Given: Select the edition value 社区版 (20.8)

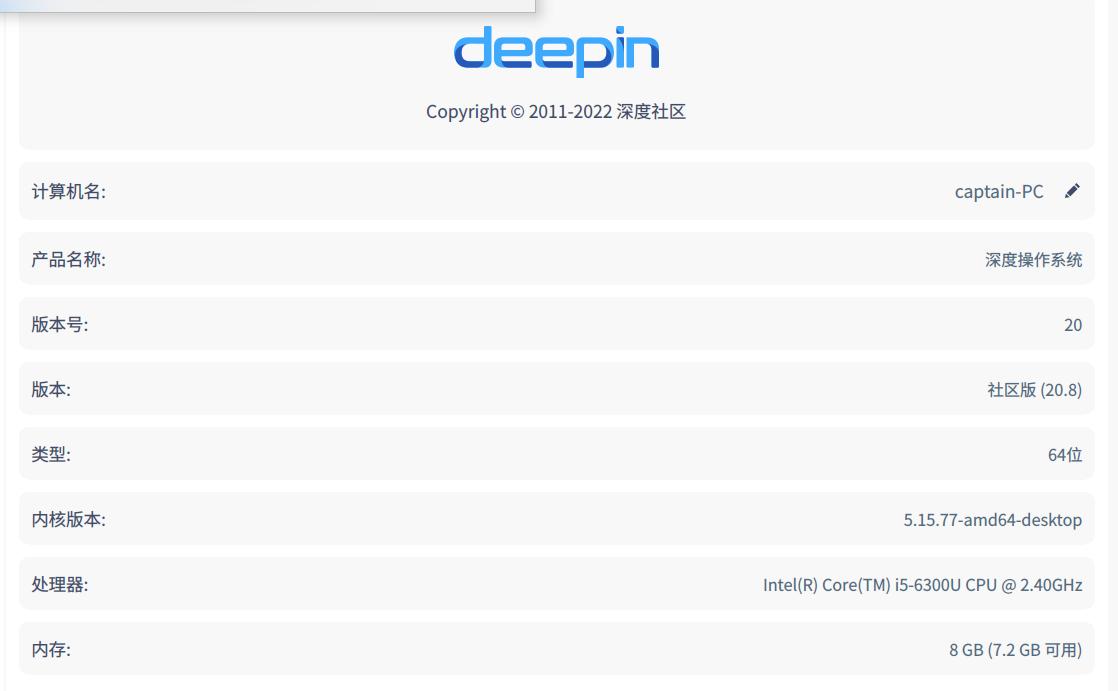Looking at the screenshot, I should (x=1035, y=390).
